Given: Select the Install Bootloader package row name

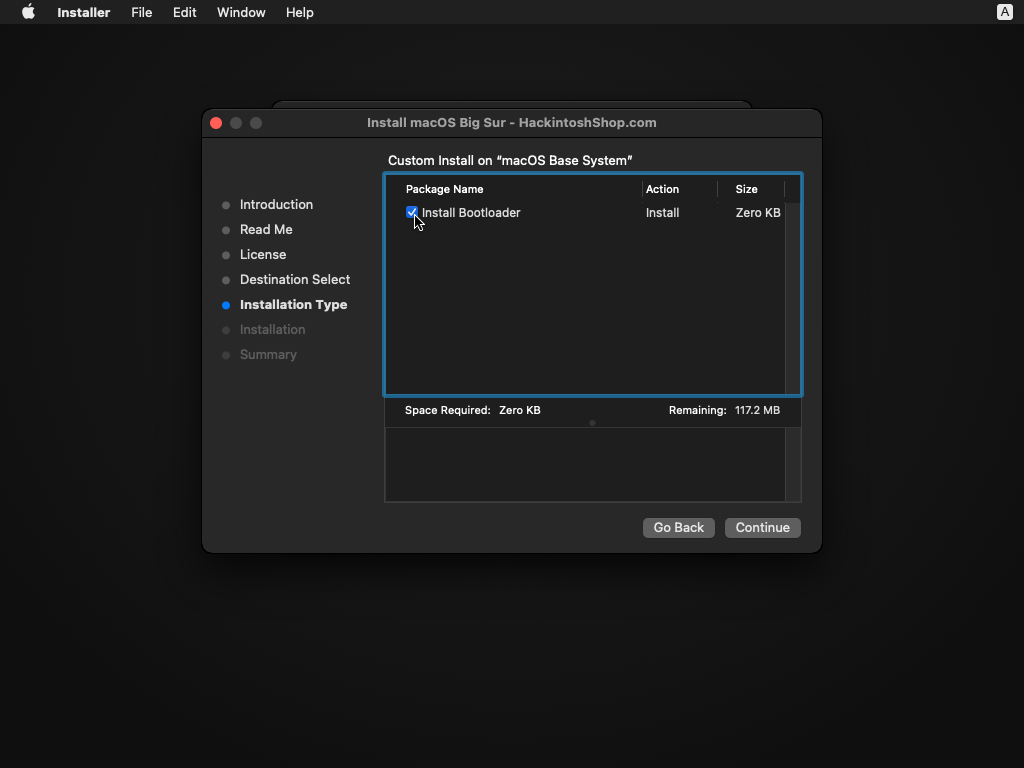Looking at the screenshot, I should 471,213.
